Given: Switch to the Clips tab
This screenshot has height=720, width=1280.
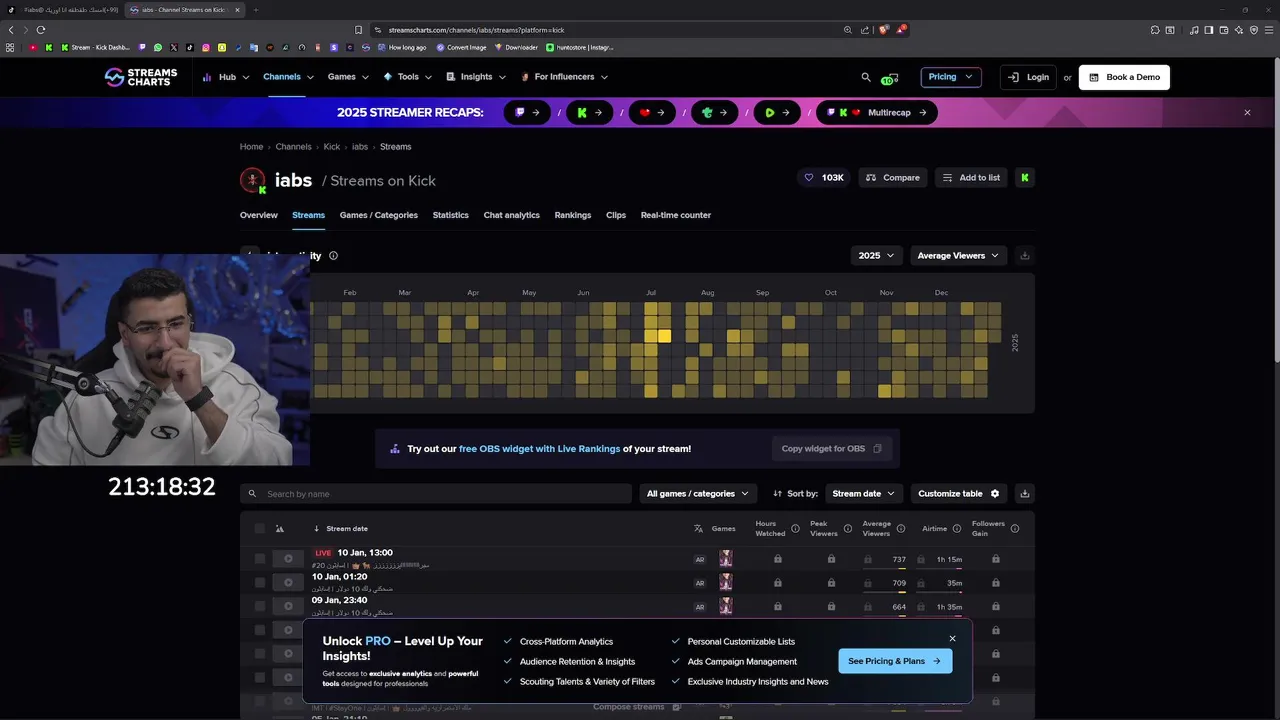Looking at the screenshot, I should (x=616, y=215).
